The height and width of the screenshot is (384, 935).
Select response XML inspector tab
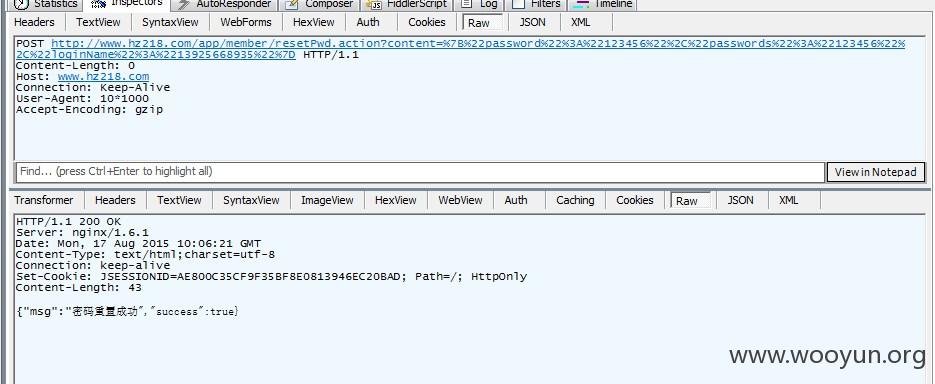788,200
